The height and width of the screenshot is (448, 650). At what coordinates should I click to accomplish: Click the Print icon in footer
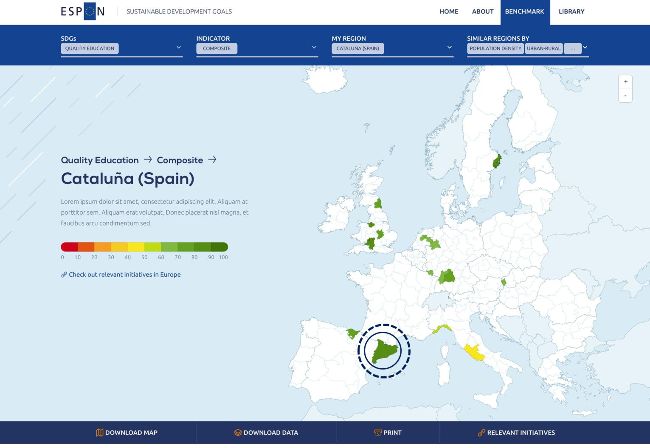[377, 433]
